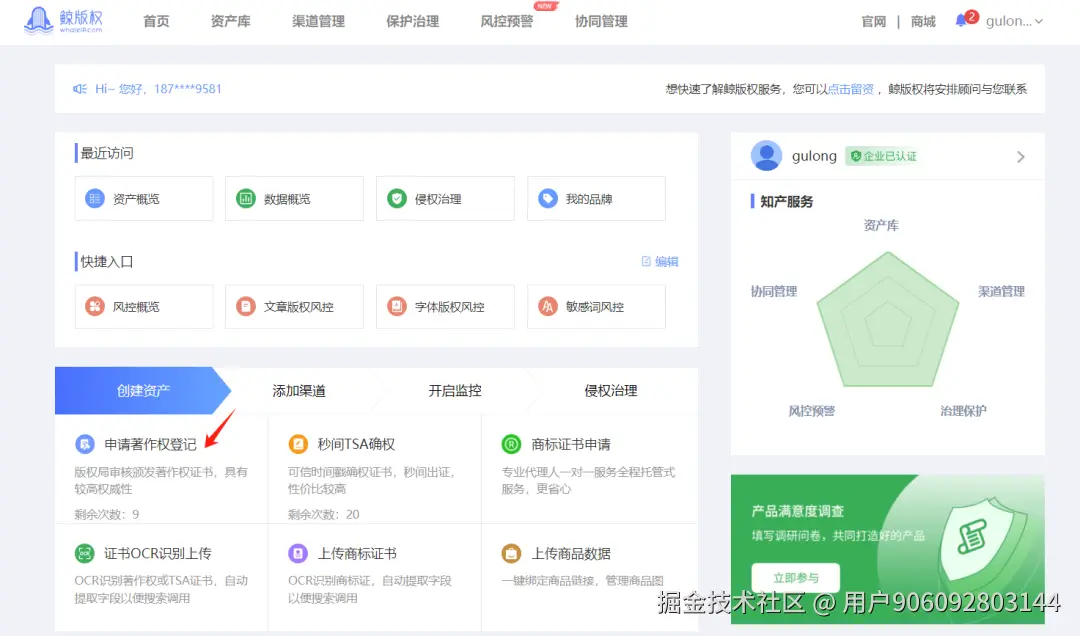Click the 申请著作权登记 copyright icon
Viewport: 1080px width, 636px height.
click(x=87, y=444)
